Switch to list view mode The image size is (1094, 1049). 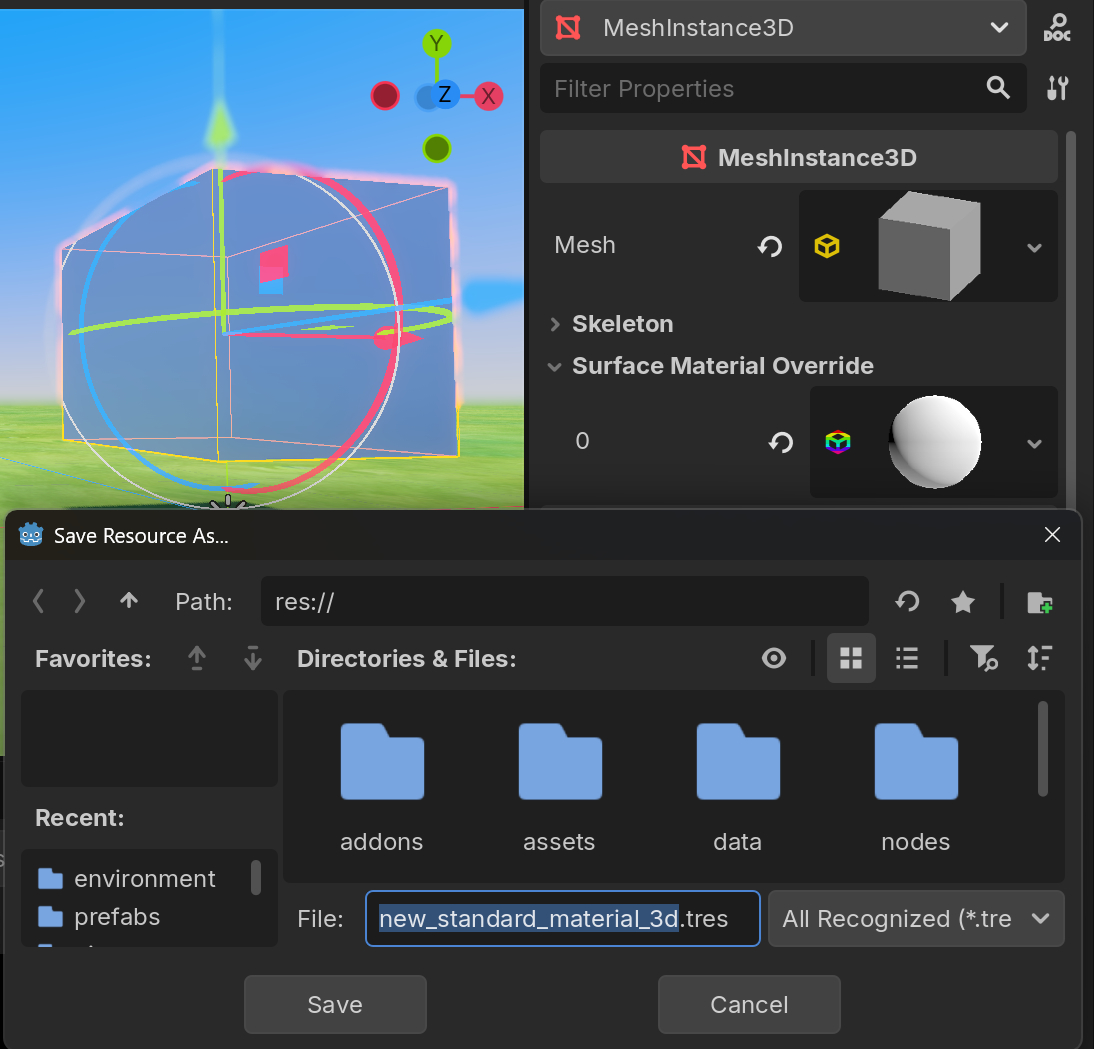click(907, 658)
